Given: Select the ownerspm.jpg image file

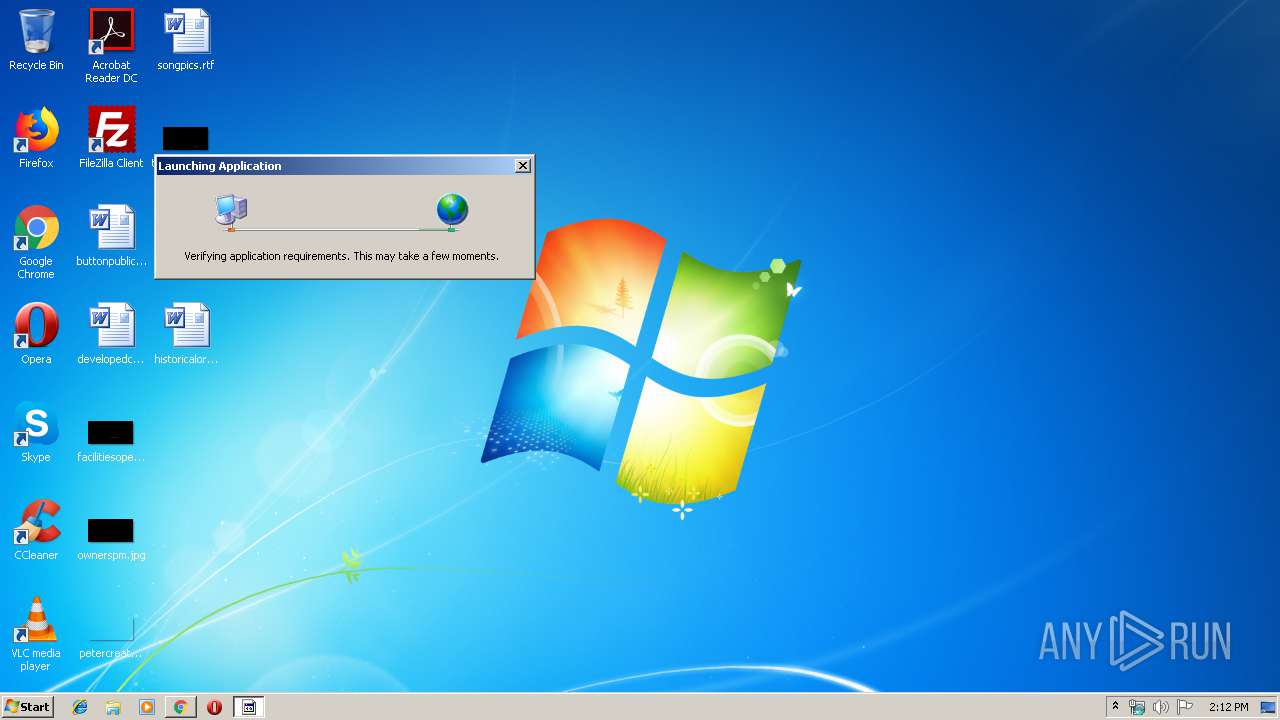Looking at the screenshot, I should (x=111, y=538).
